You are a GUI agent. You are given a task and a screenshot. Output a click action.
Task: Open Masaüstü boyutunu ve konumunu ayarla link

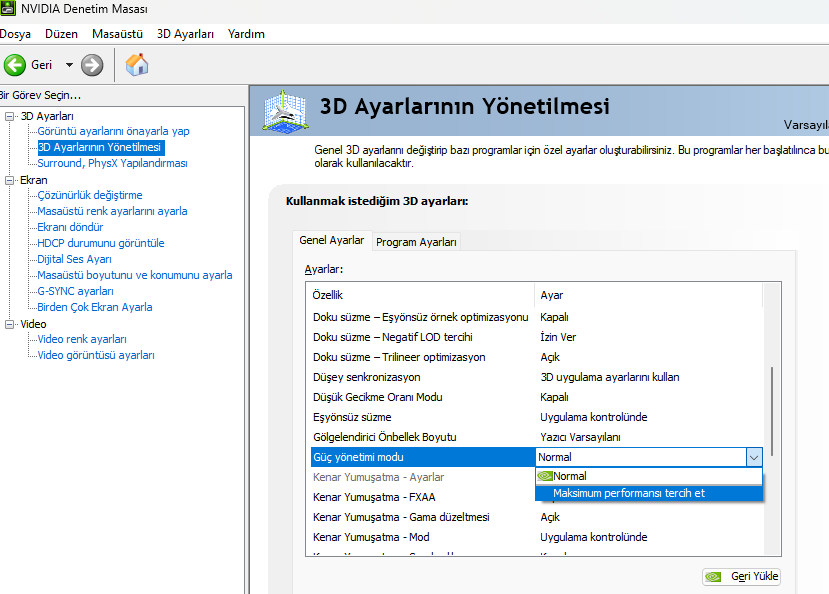(135, 275)
